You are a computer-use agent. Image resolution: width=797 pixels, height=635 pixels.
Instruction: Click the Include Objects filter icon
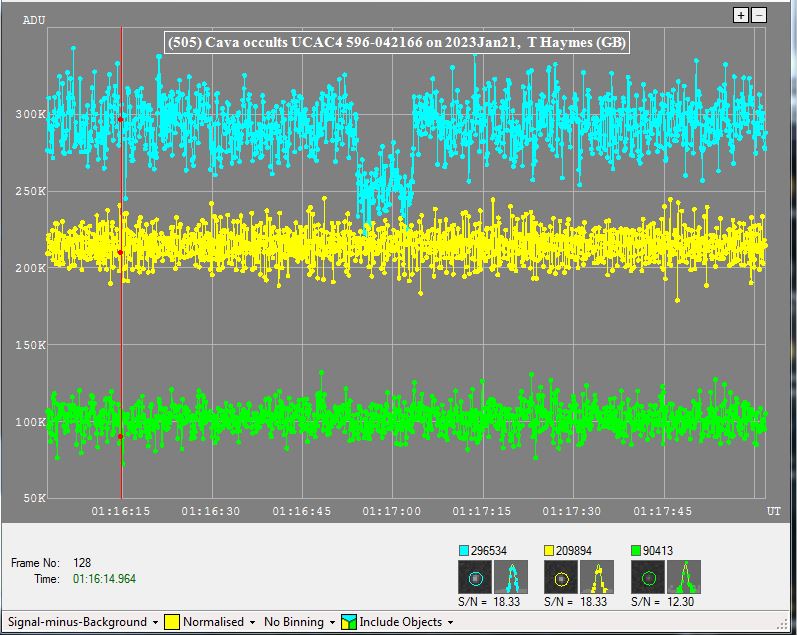coord(349,622)
